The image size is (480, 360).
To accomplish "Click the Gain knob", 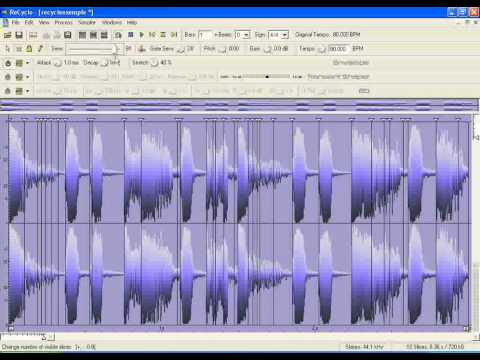I will coord(267,49).
